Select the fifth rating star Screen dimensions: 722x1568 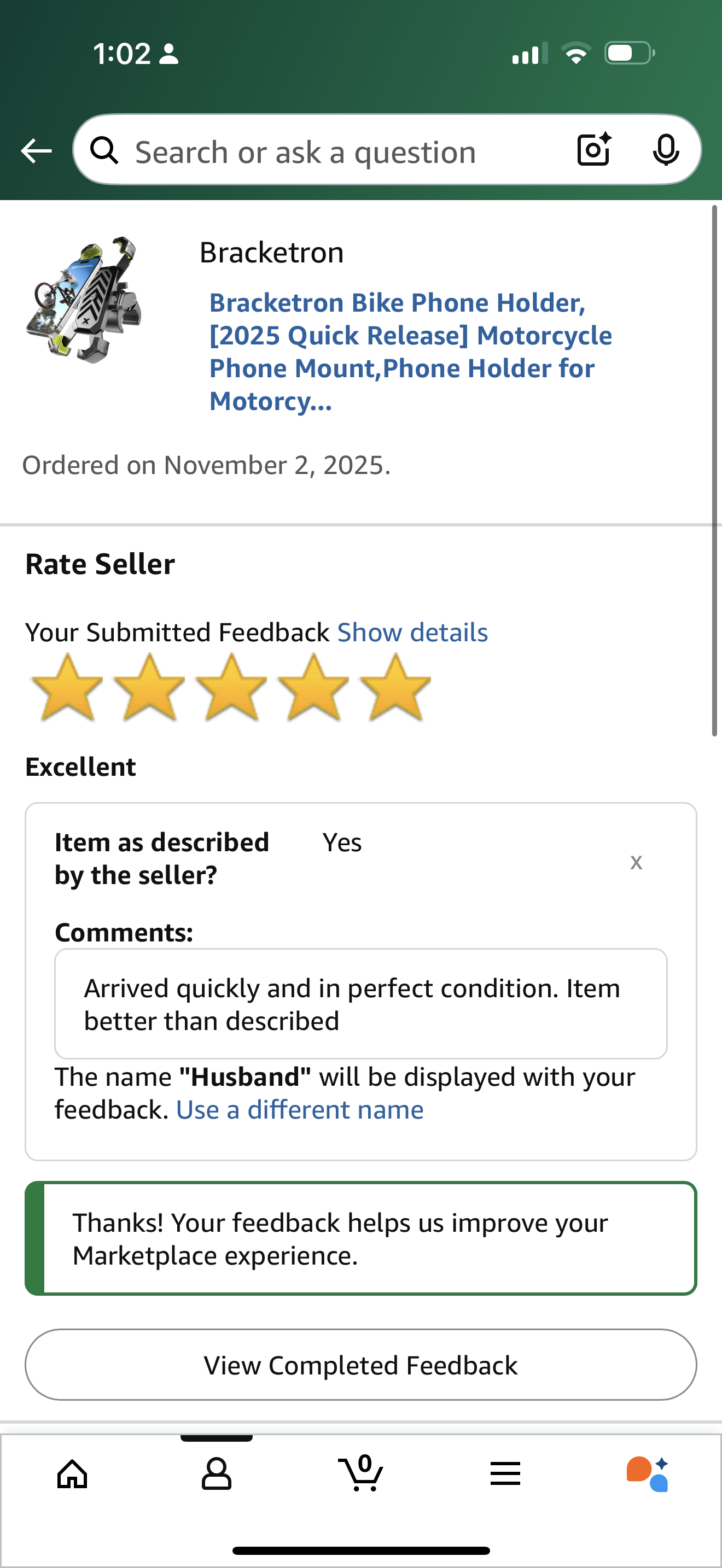click(x=395, y=688)
